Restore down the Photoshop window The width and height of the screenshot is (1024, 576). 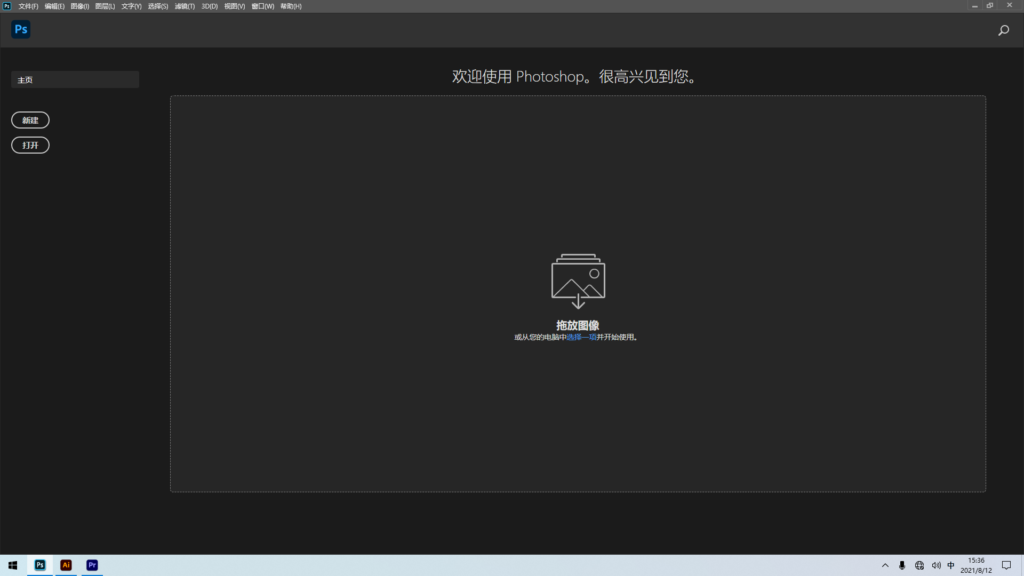(x=990, y=6)
